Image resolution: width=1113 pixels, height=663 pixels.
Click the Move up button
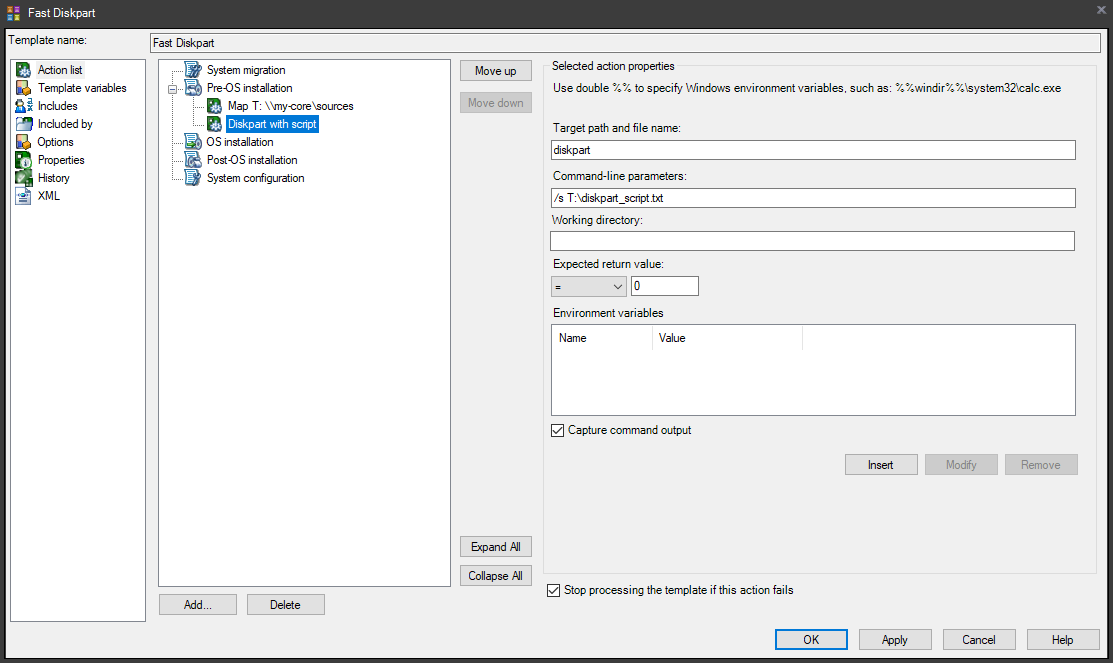tap(495, 71)
